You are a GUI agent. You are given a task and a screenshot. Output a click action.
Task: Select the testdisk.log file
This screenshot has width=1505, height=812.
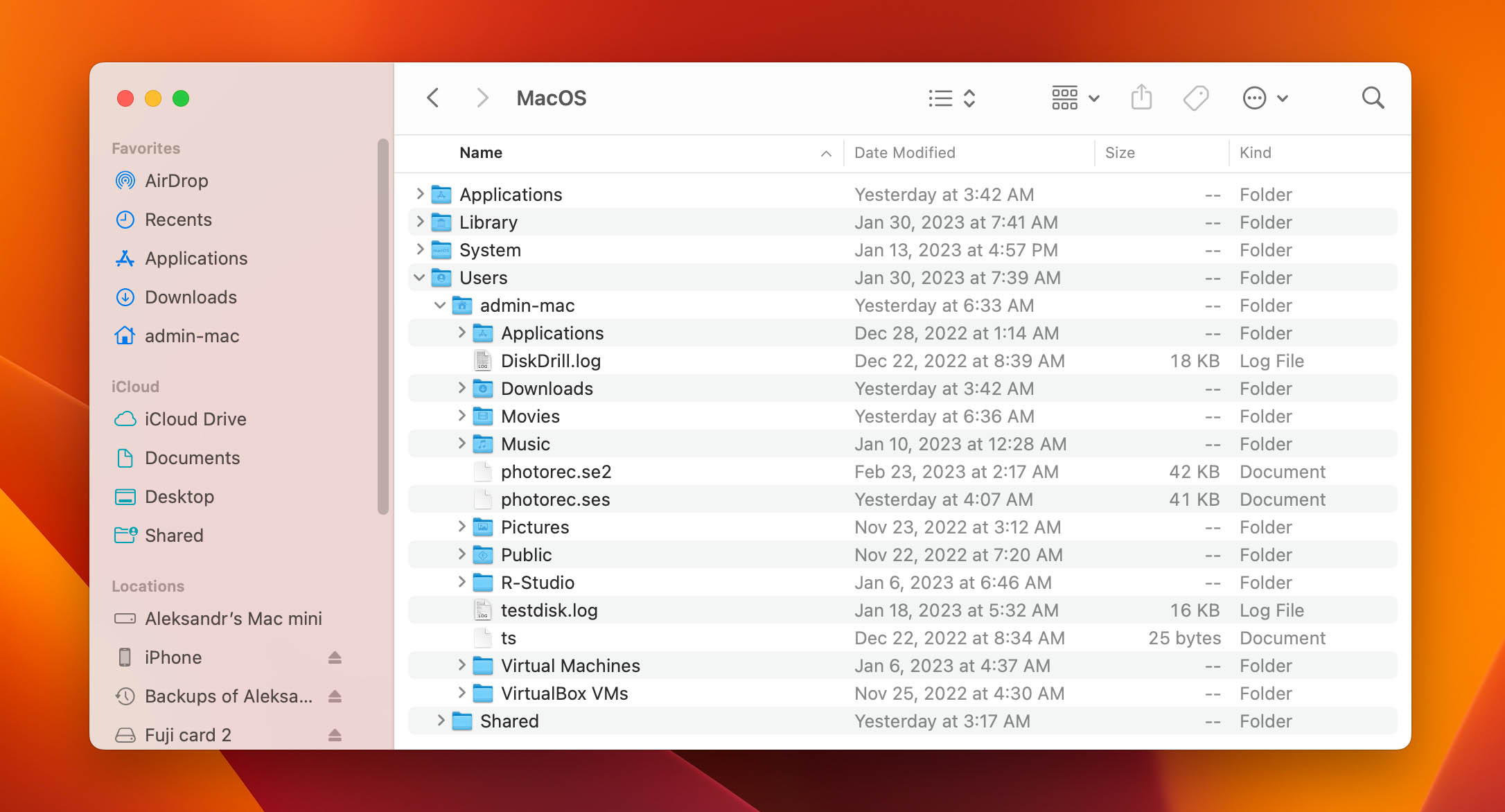pyautogui.click(x=902, y=610)
